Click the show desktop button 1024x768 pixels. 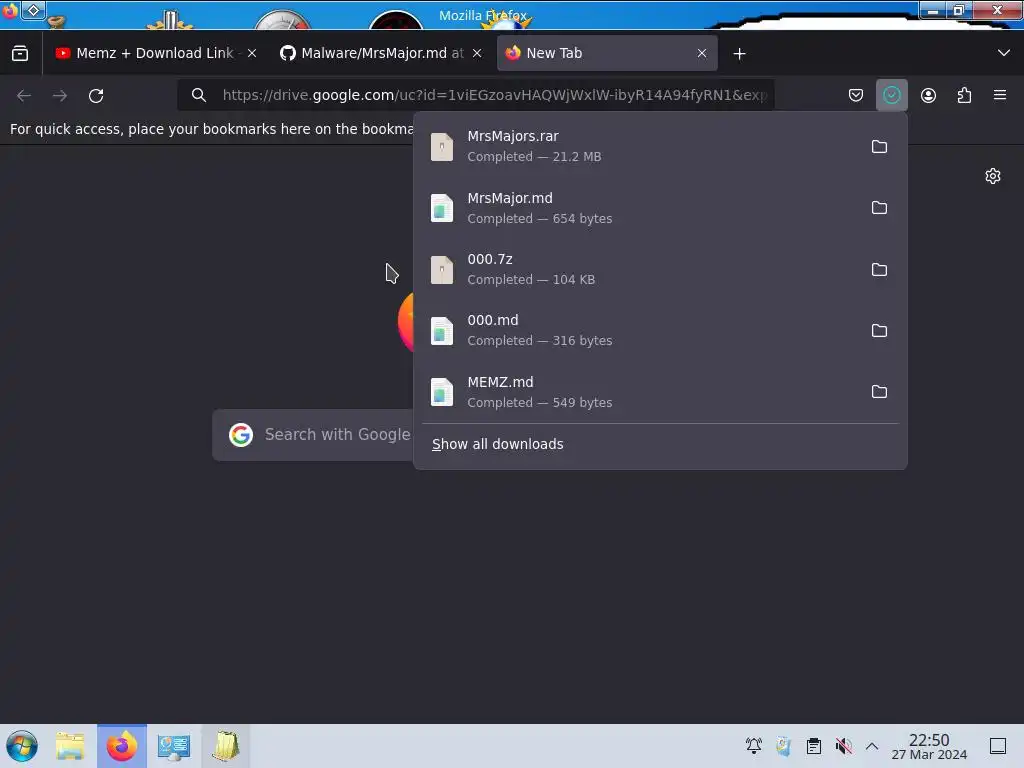[x=998, y=746]
